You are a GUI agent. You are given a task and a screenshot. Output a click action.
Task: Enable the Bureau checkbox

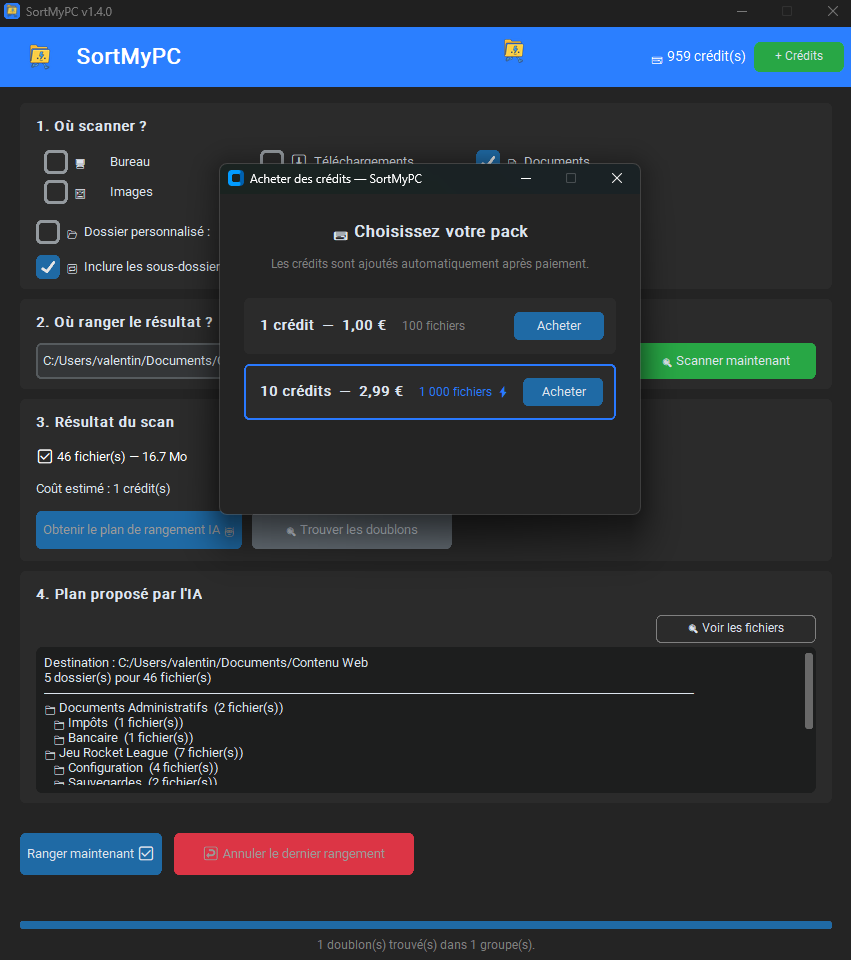[56, 162]
